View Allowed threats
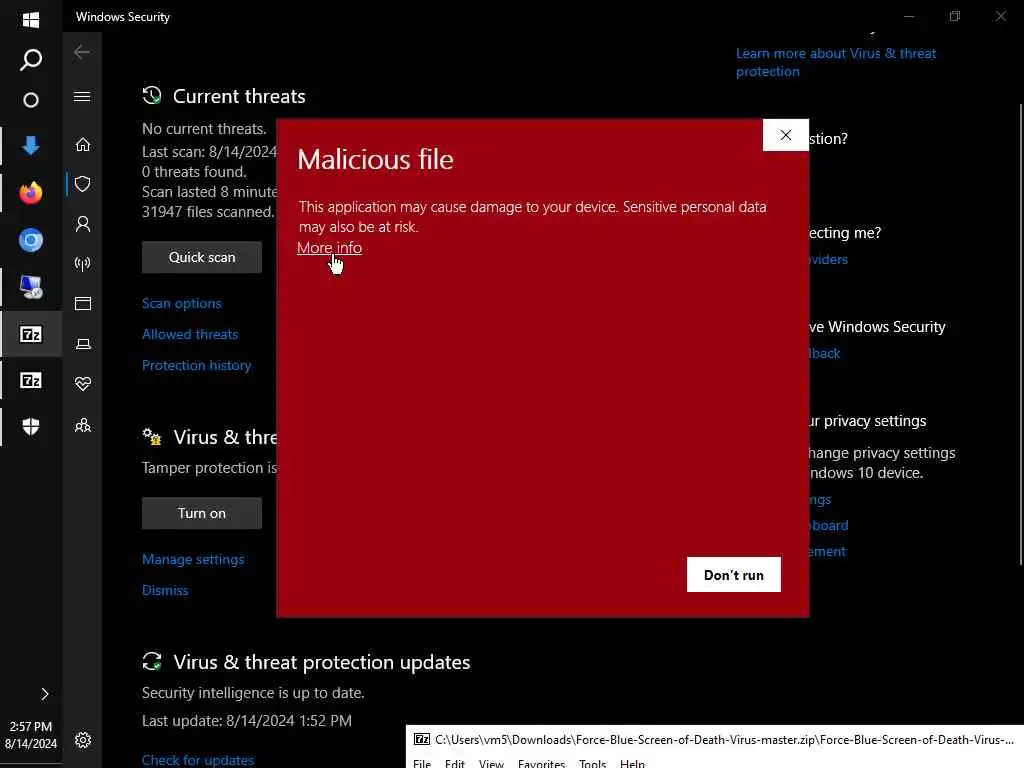Screen dimensions: 1024x768 point(190,334)
